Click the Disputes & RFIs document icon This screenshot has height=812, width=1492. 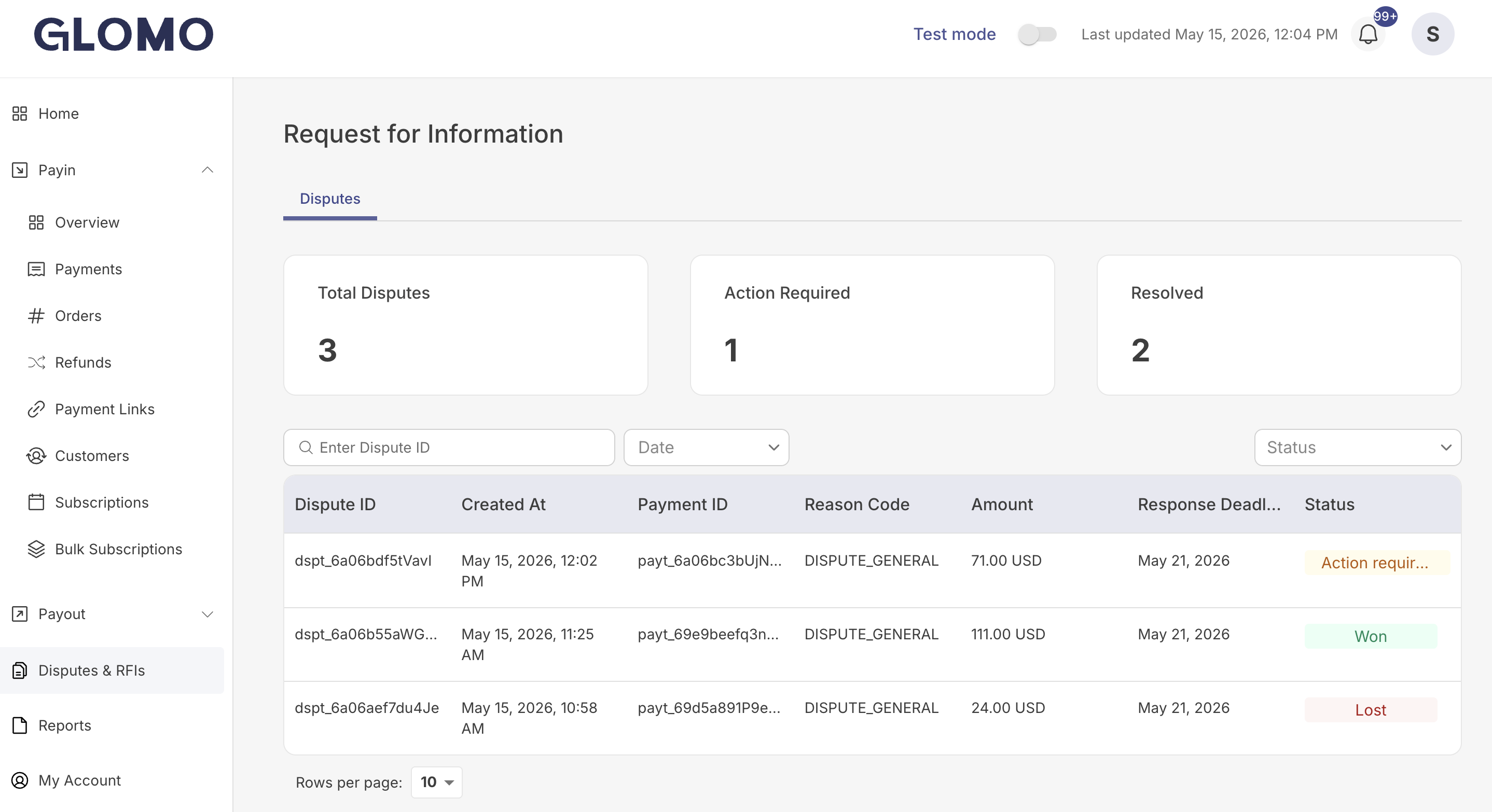pos(20,671)
